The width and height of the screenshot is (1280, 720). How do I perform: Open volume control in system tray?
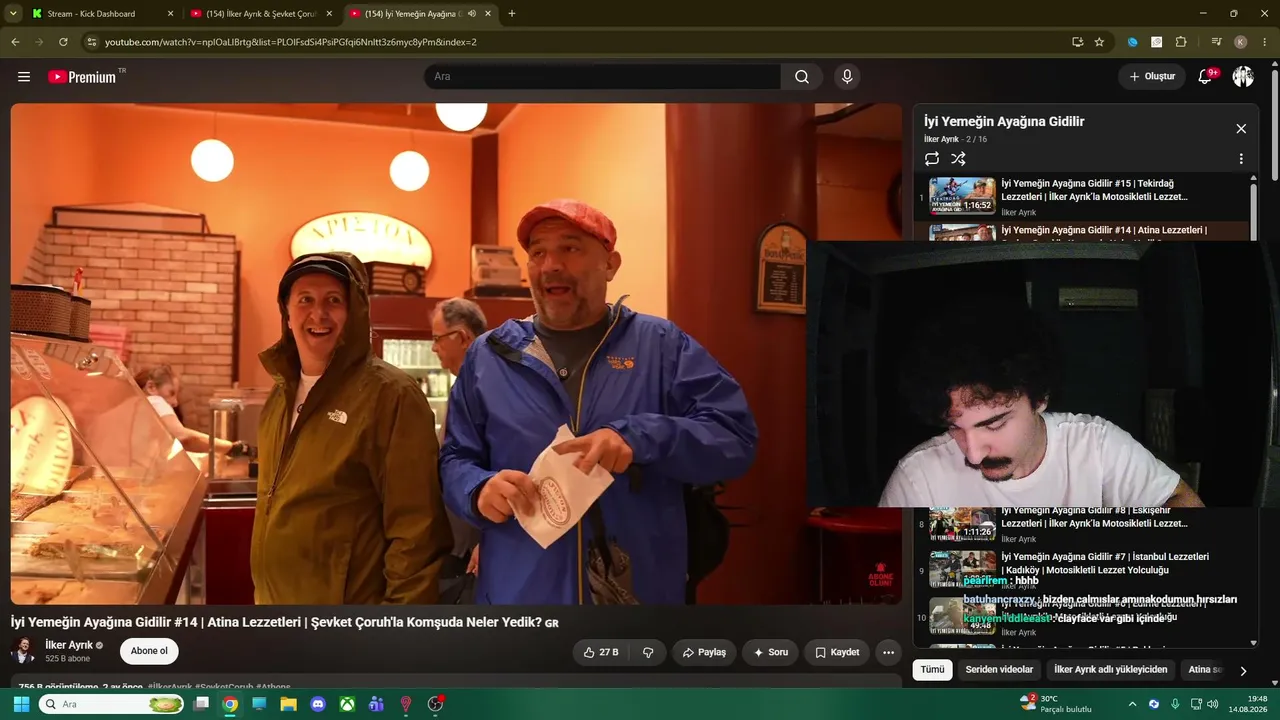[x=1213, y=704]
